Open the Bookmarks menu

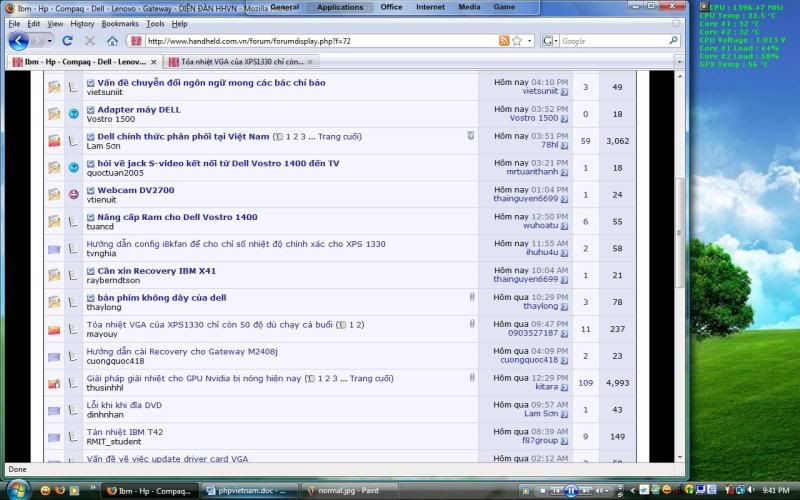(120, 23)
